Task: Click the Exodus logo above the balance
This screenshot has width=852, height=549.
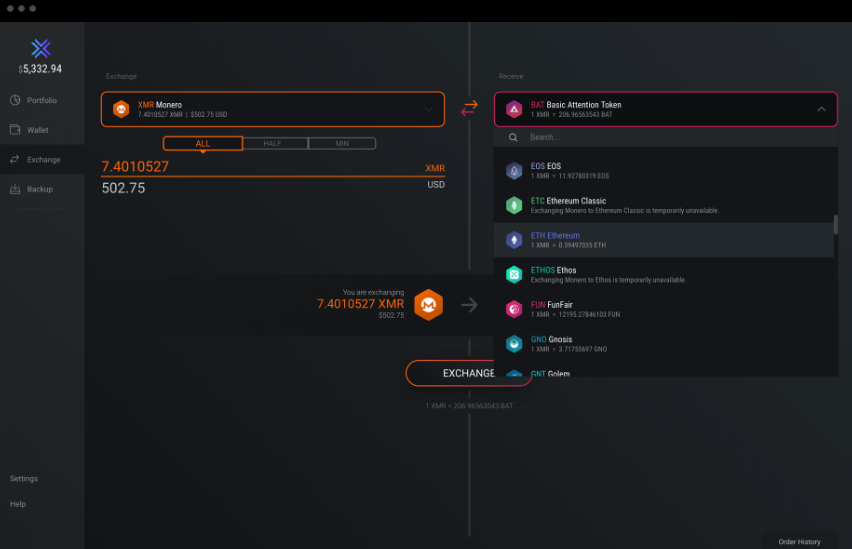Action: coord(41,48)
